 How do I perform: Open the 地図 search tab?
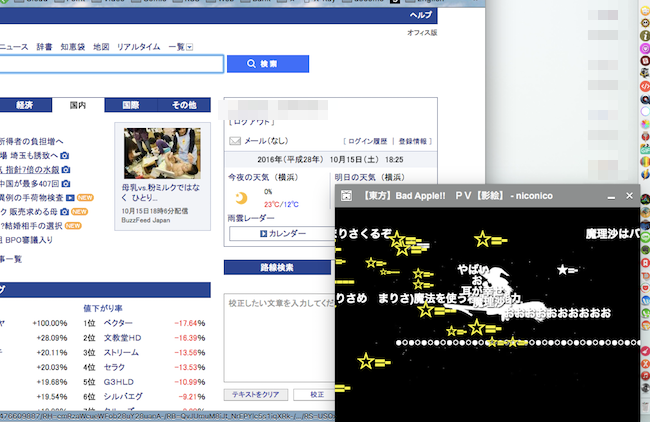click(101, 47)
